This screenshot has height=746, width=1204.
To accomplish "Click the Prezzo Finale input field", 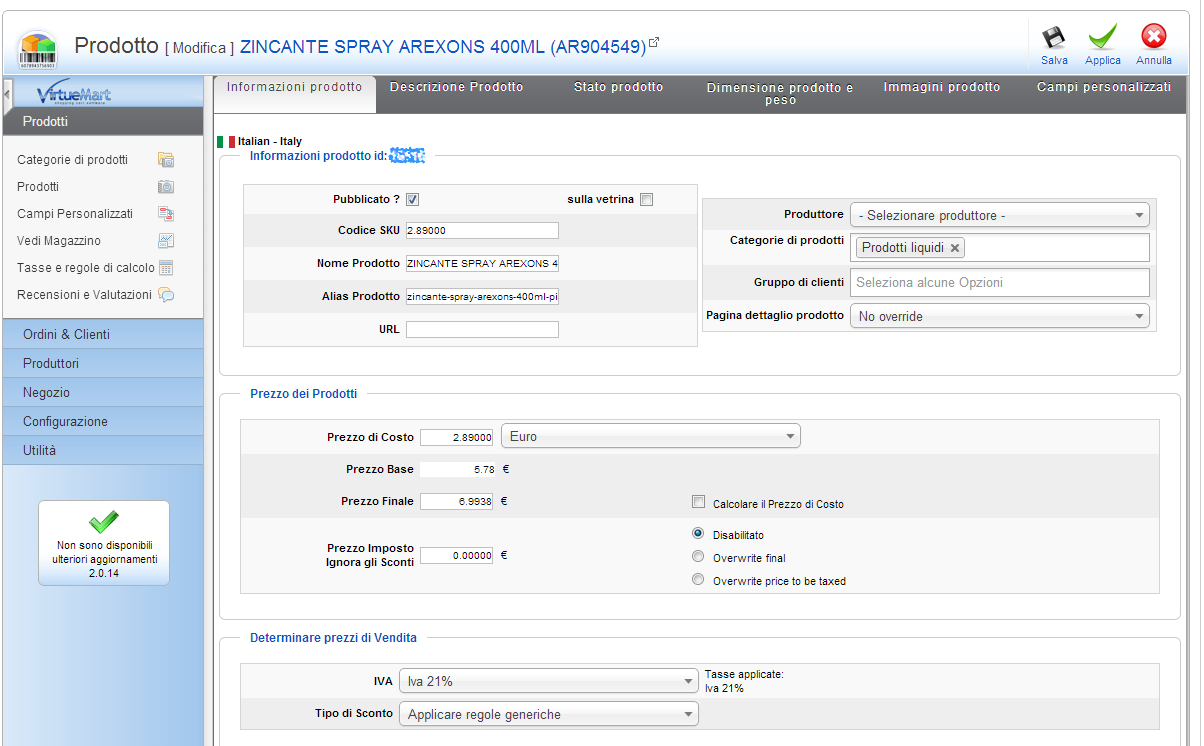I will click(456, 501).
